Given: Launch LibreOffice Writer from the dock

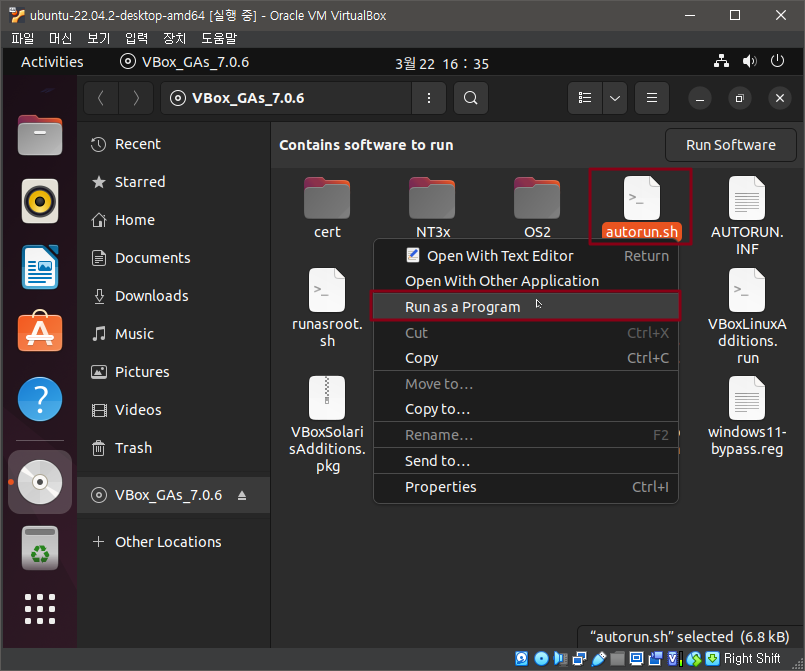Looking at the screenshot, I should coord(40,267).
